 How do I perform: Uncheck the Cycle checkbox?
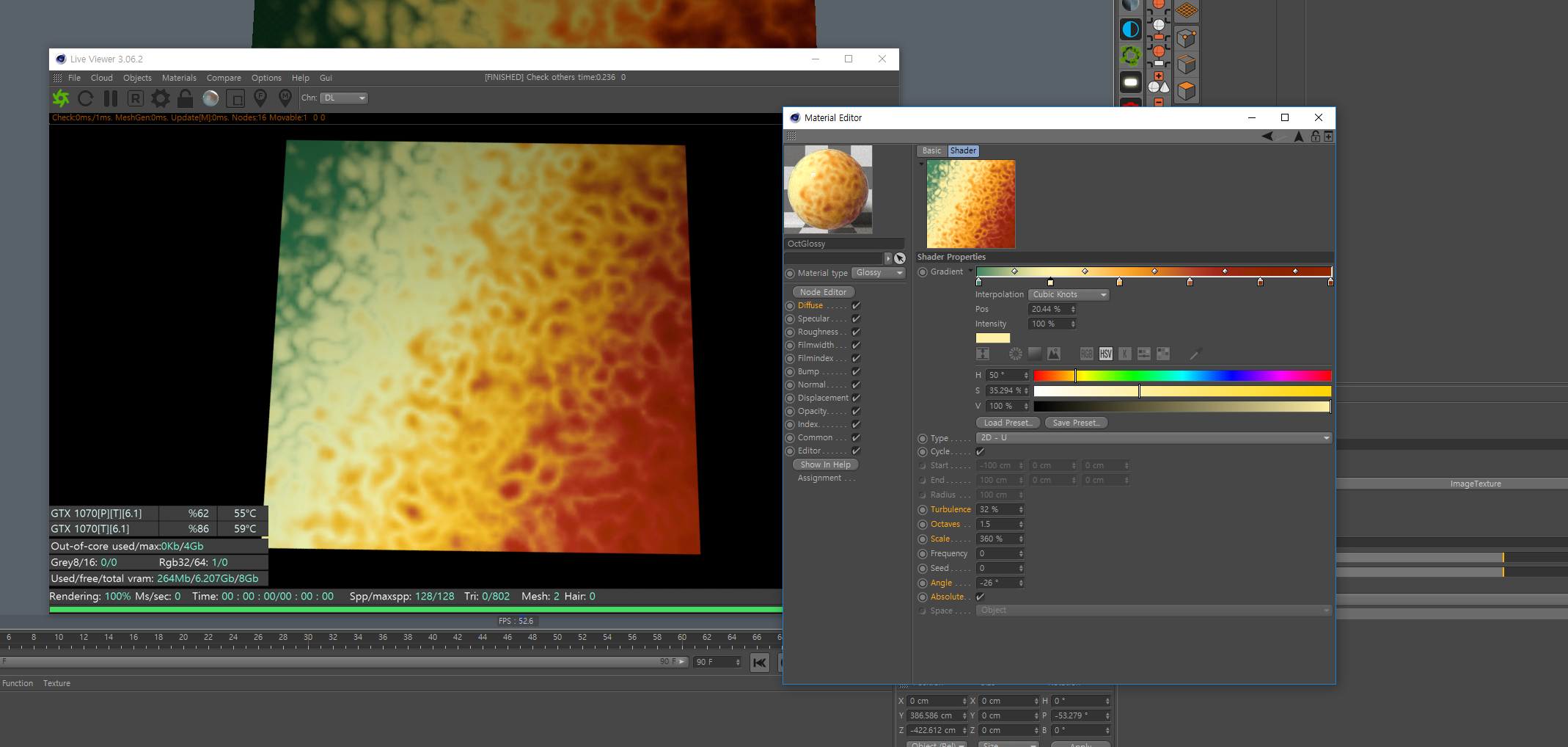[x=981, y=451]
